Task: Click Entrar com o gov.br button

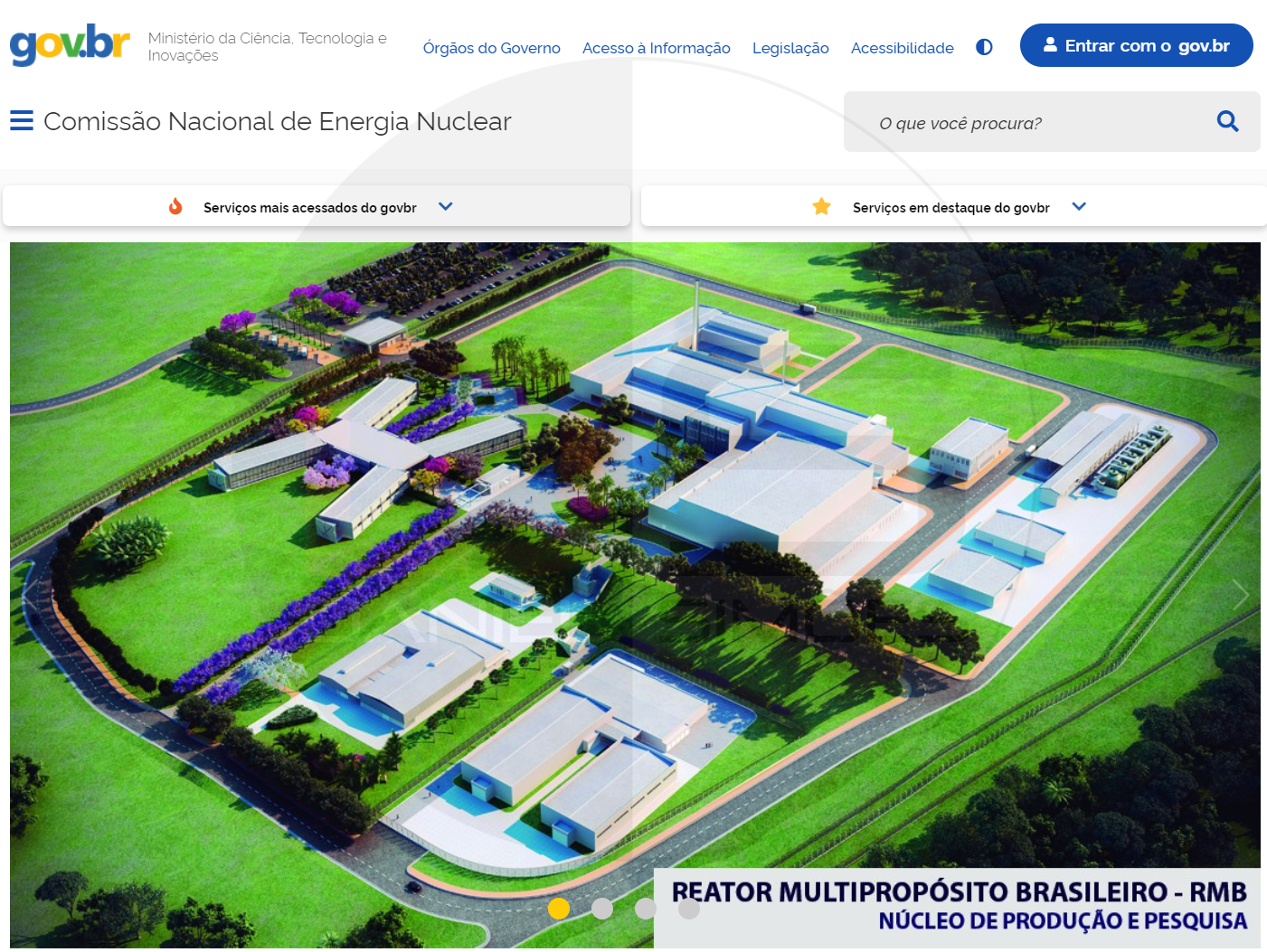Action: (1136, 45)
